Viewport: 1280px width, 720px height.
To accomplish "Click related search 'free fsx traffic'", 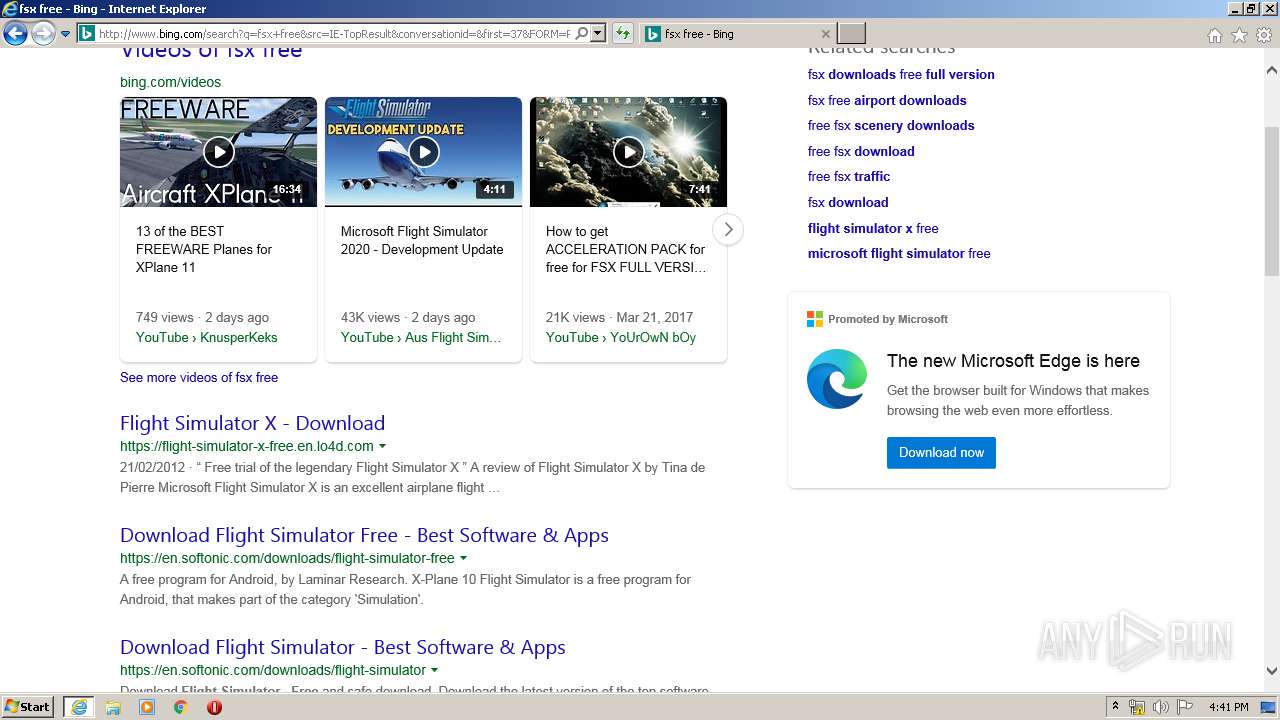I will (x=849, y=176).
